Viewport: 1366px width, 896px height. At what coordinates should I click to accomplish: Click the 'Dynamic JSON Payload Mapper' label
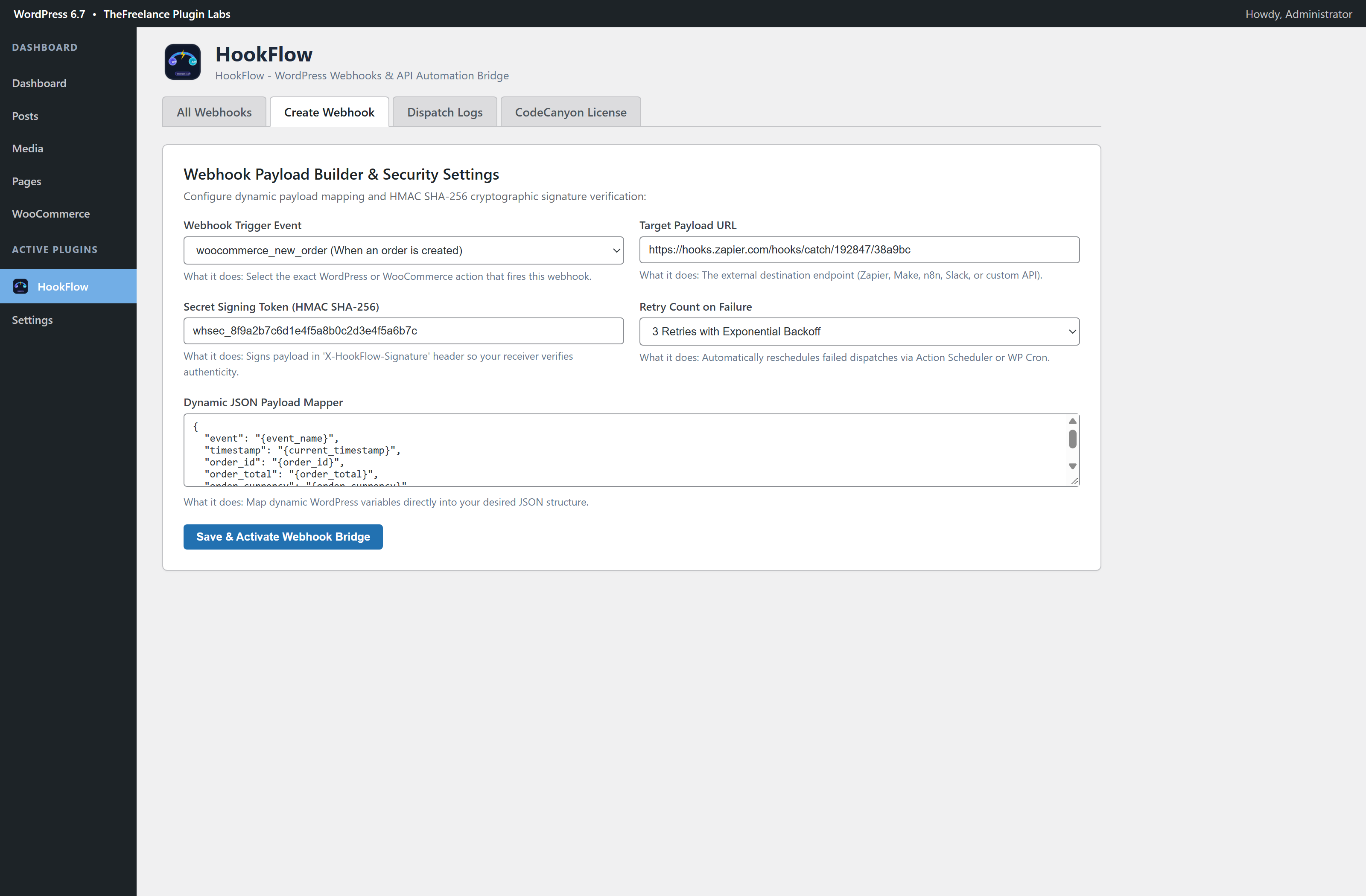[263, 402]
